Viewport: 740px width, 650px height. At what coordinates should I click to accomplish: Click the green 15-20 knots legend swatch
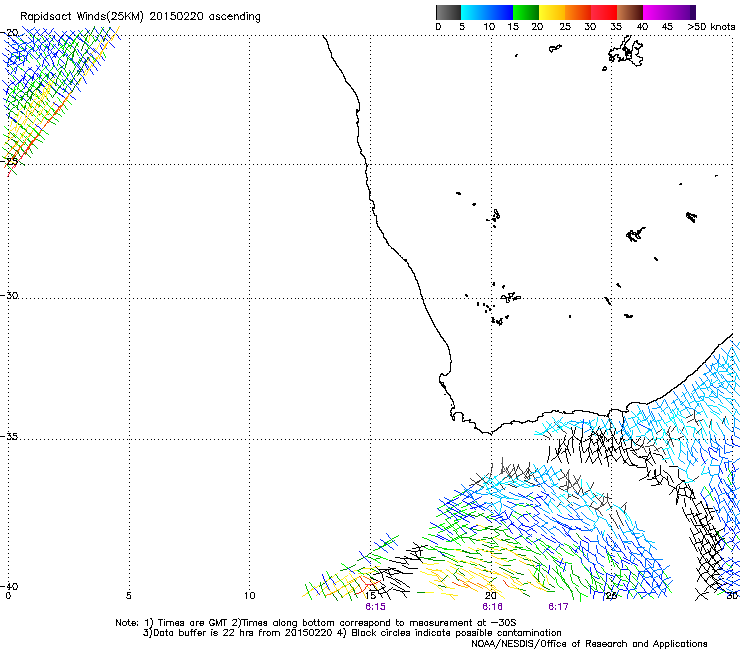(526, 12)
